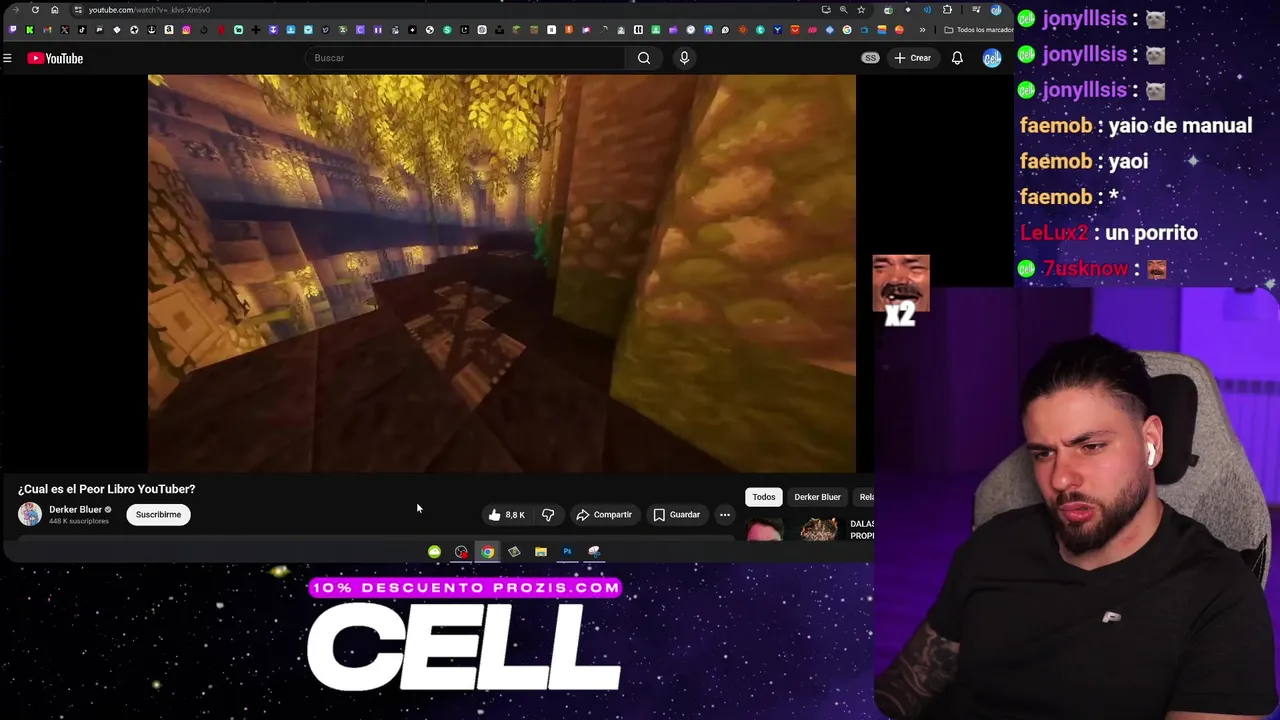Open the notifications bell
The height and width of the screenshot is (720, 1280).
tap(957, 58)
